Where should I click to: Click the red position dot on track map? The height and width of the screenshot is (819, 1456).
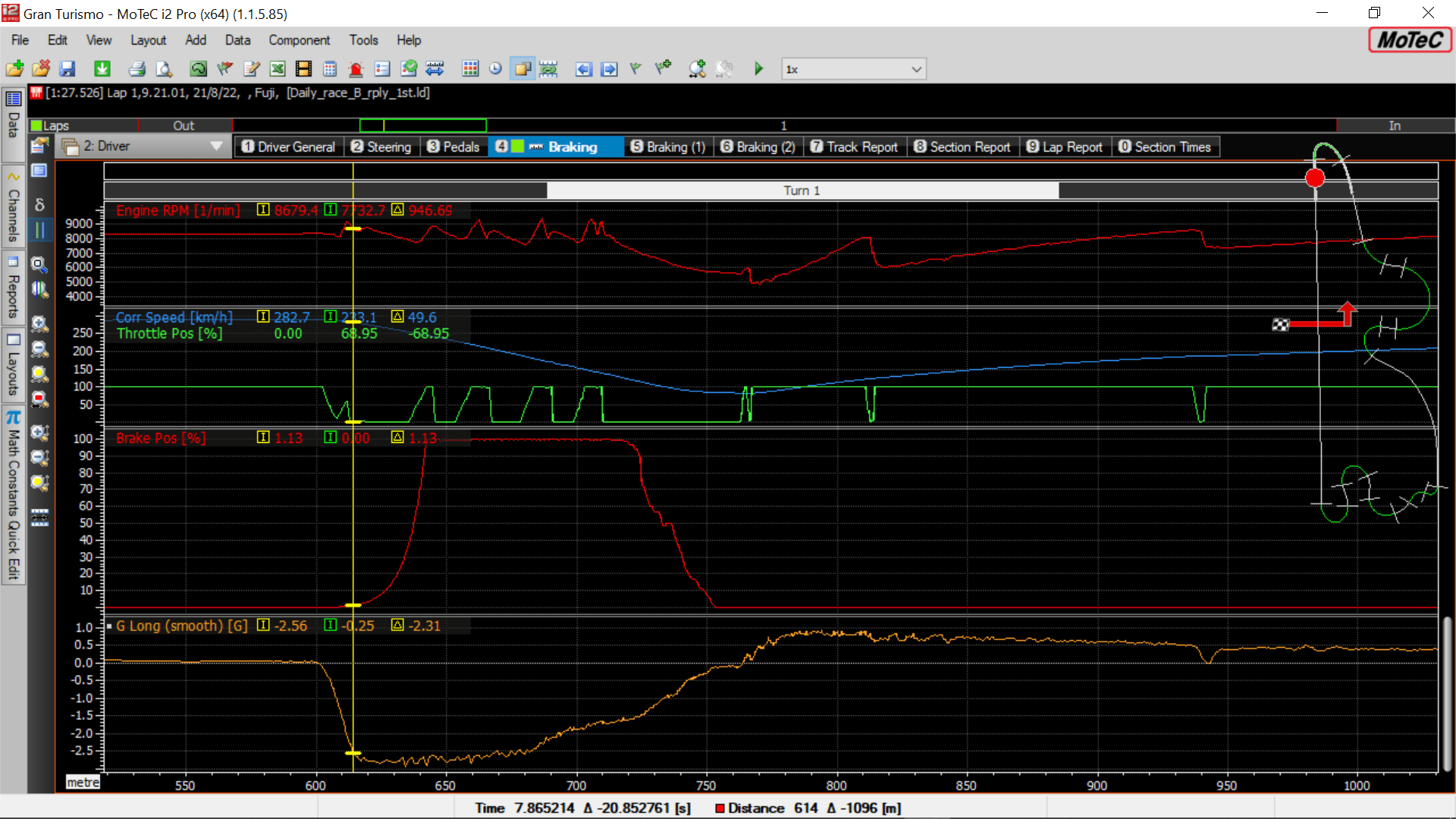[1315, 177]
